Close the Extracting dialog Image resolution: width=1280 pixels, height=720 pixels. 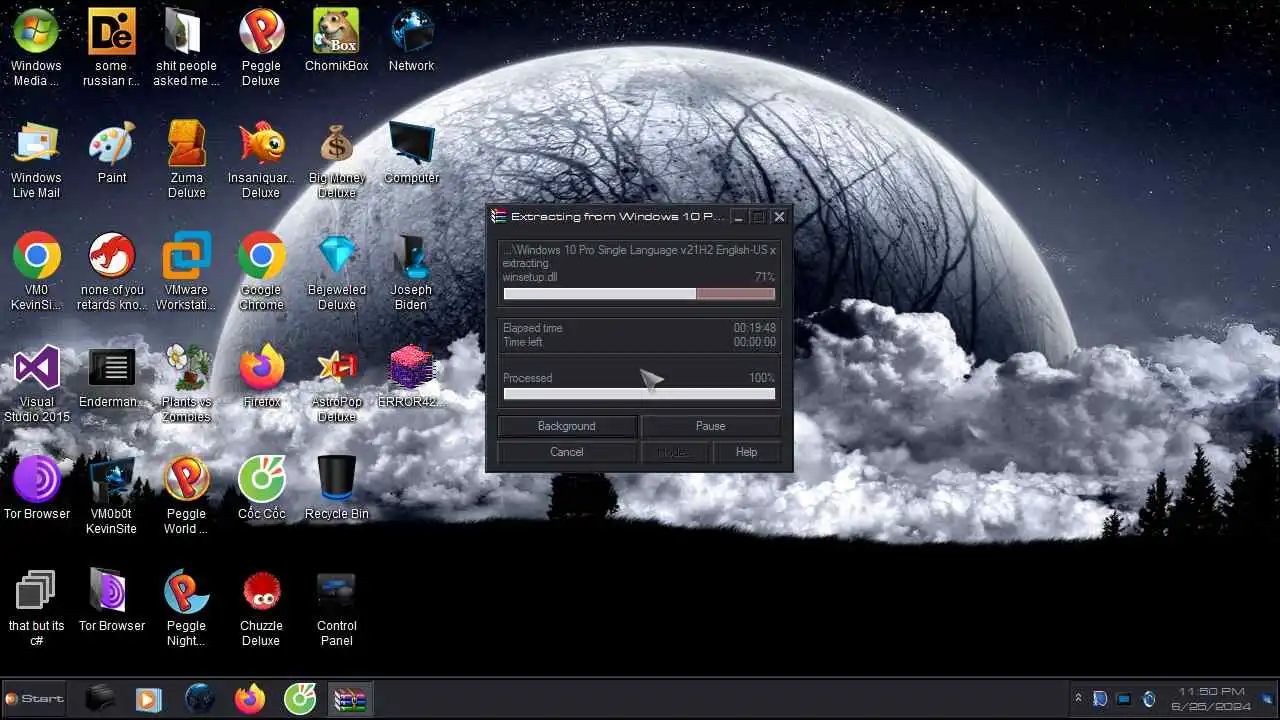[x=779, y=217]
